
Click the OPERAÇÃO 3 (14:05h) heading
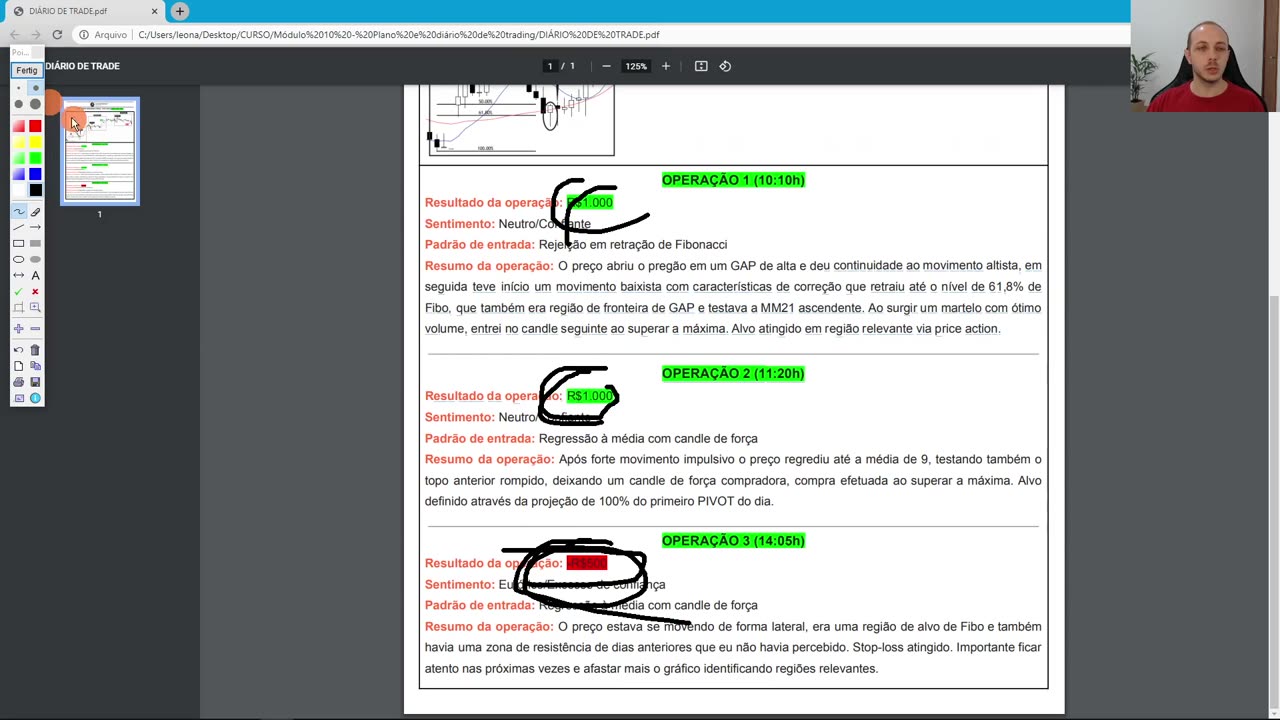click(733, 540)
